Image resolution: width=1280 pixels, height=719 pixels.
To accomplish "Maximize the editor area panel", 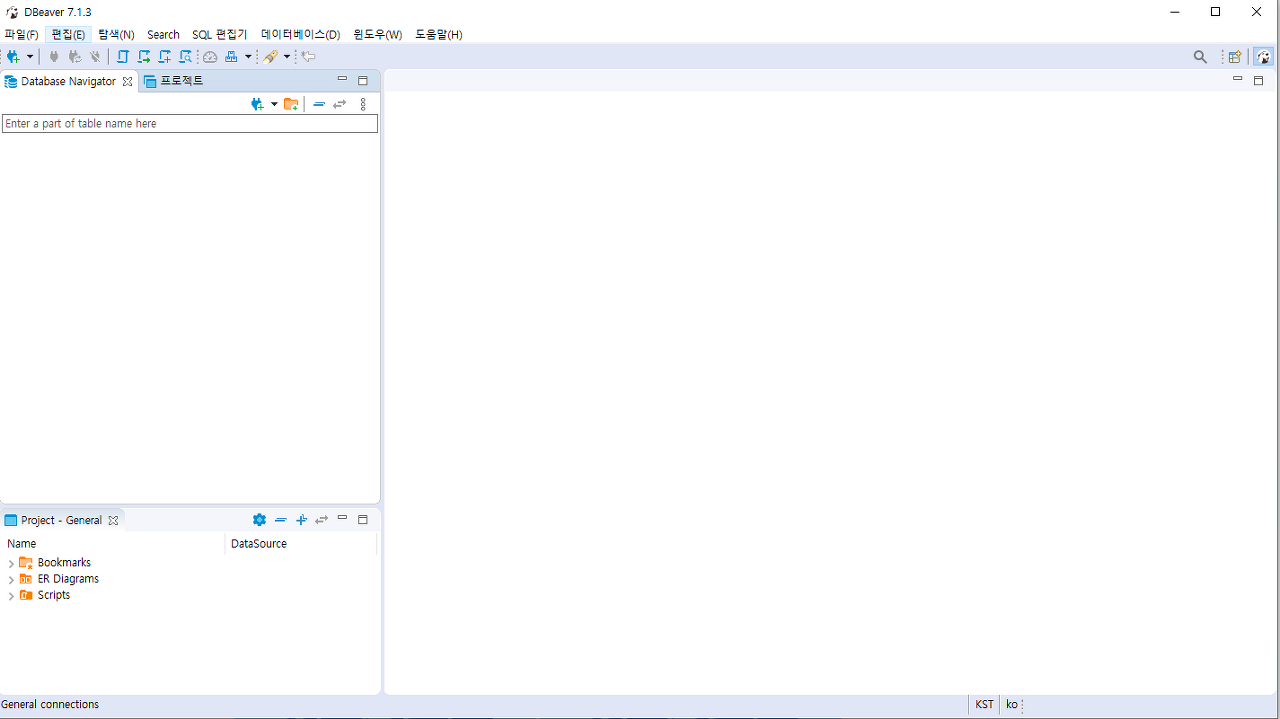I will 1258,80.
